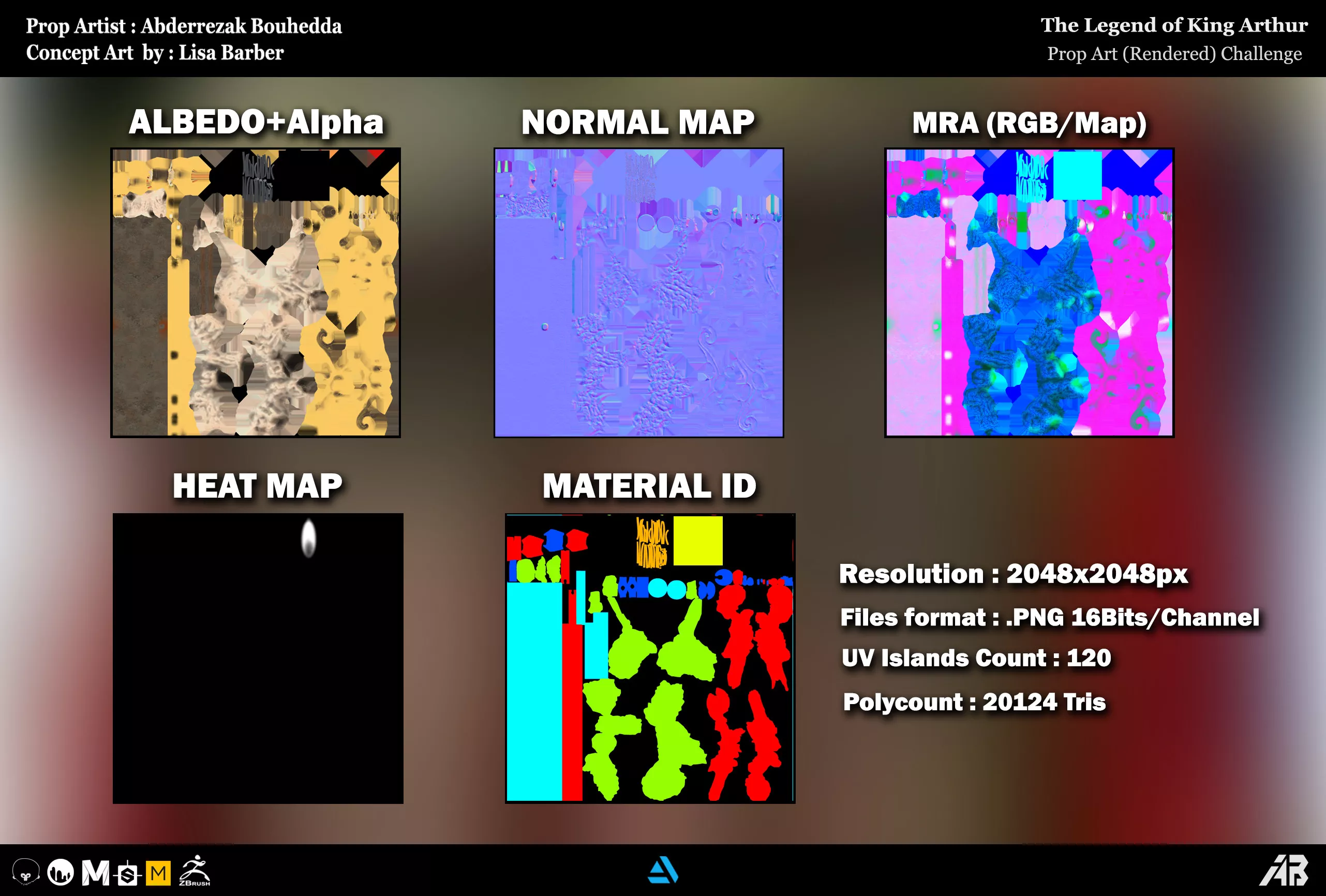Click the Substance Painter S logo
This screenshot has height=896, width=1326.
(x=128, y=873)
